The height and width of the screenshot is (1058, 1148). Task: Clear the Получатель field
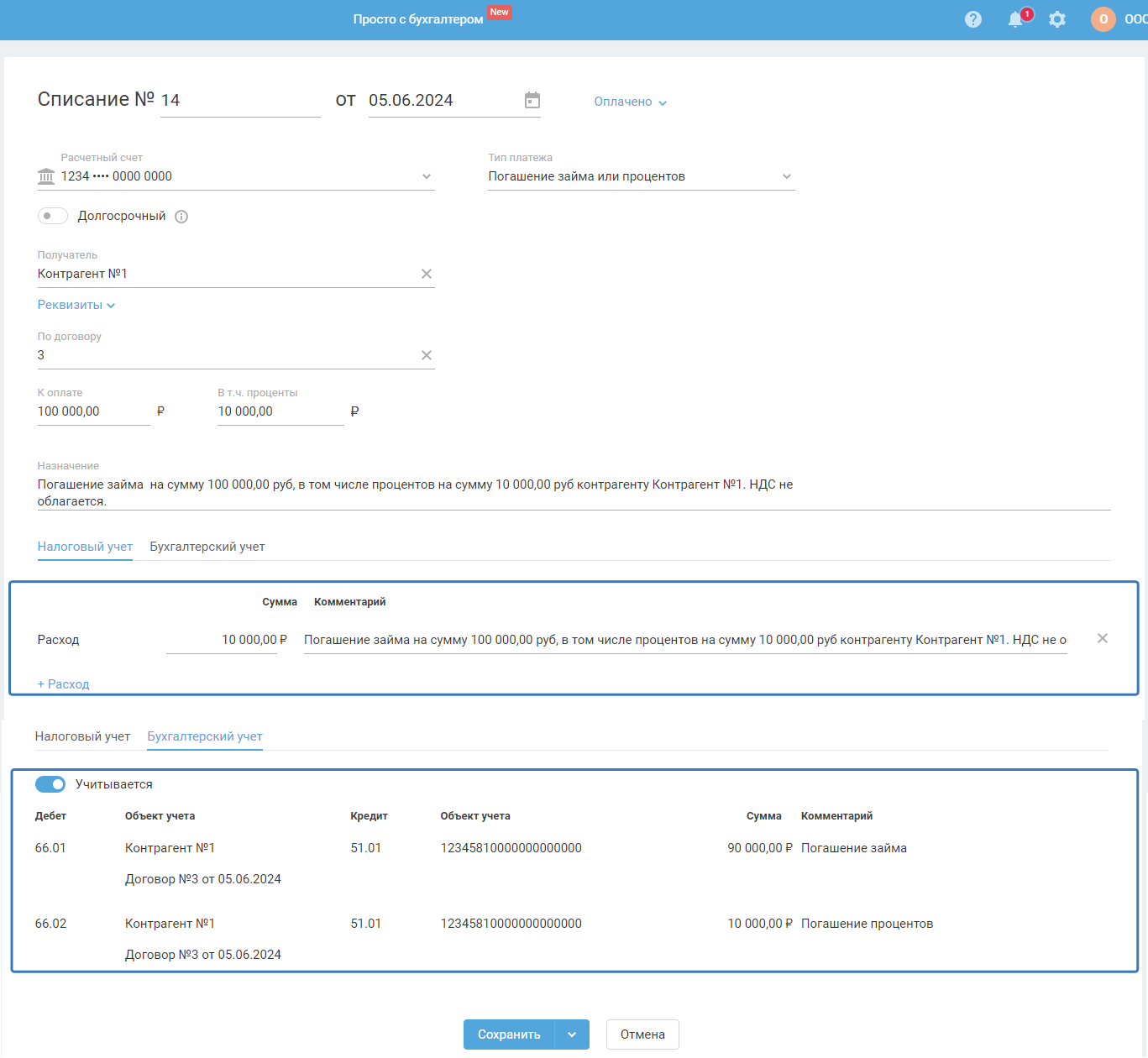pyautogui.click(x=427, y=274)
